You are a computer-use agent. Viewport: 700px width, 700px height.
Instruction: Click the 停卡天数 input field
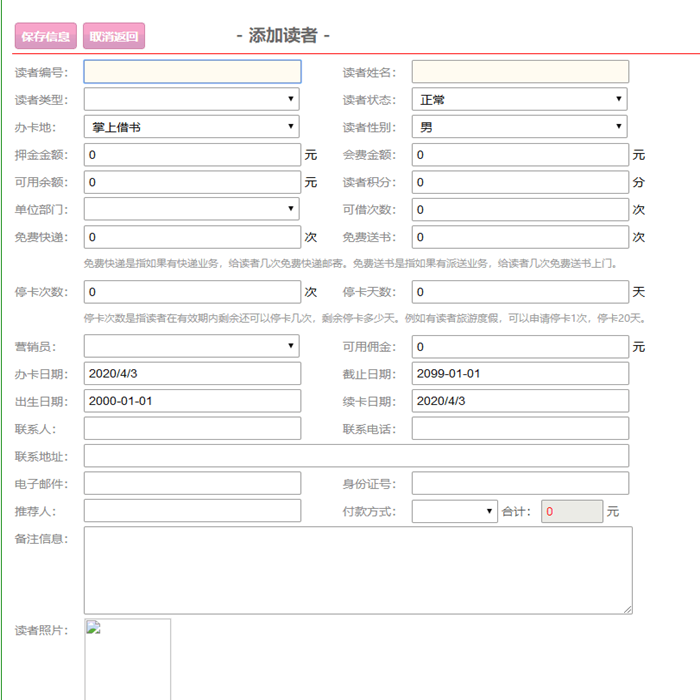pos(520,292)
